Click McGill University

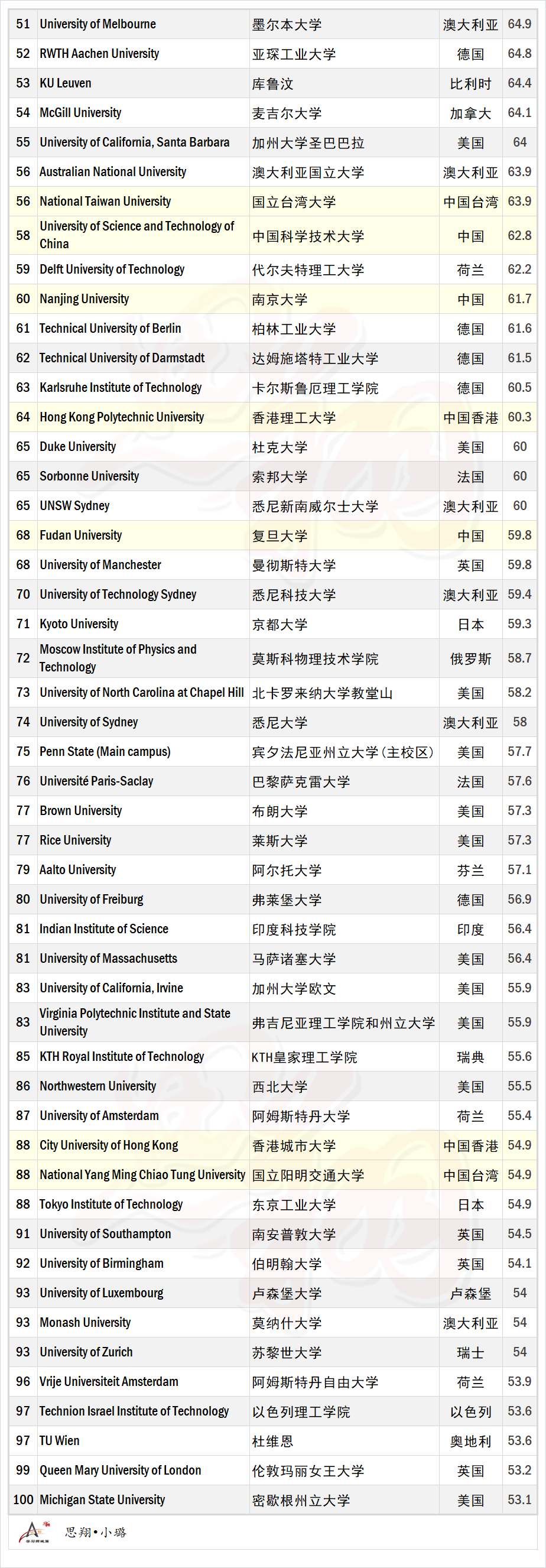click(80, 113)
